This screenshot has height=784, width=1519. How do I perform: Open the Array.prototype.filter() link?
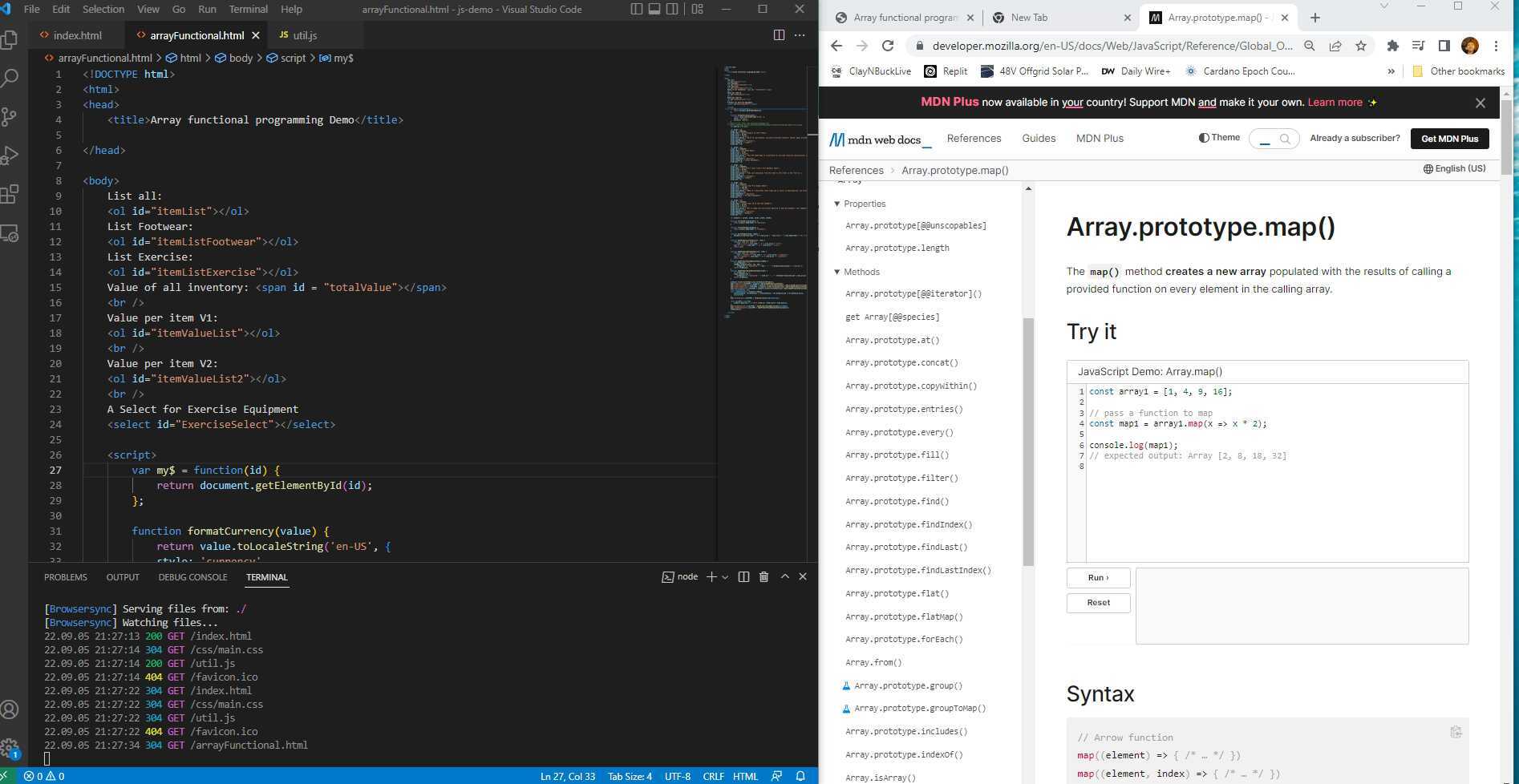click(901, 479)
